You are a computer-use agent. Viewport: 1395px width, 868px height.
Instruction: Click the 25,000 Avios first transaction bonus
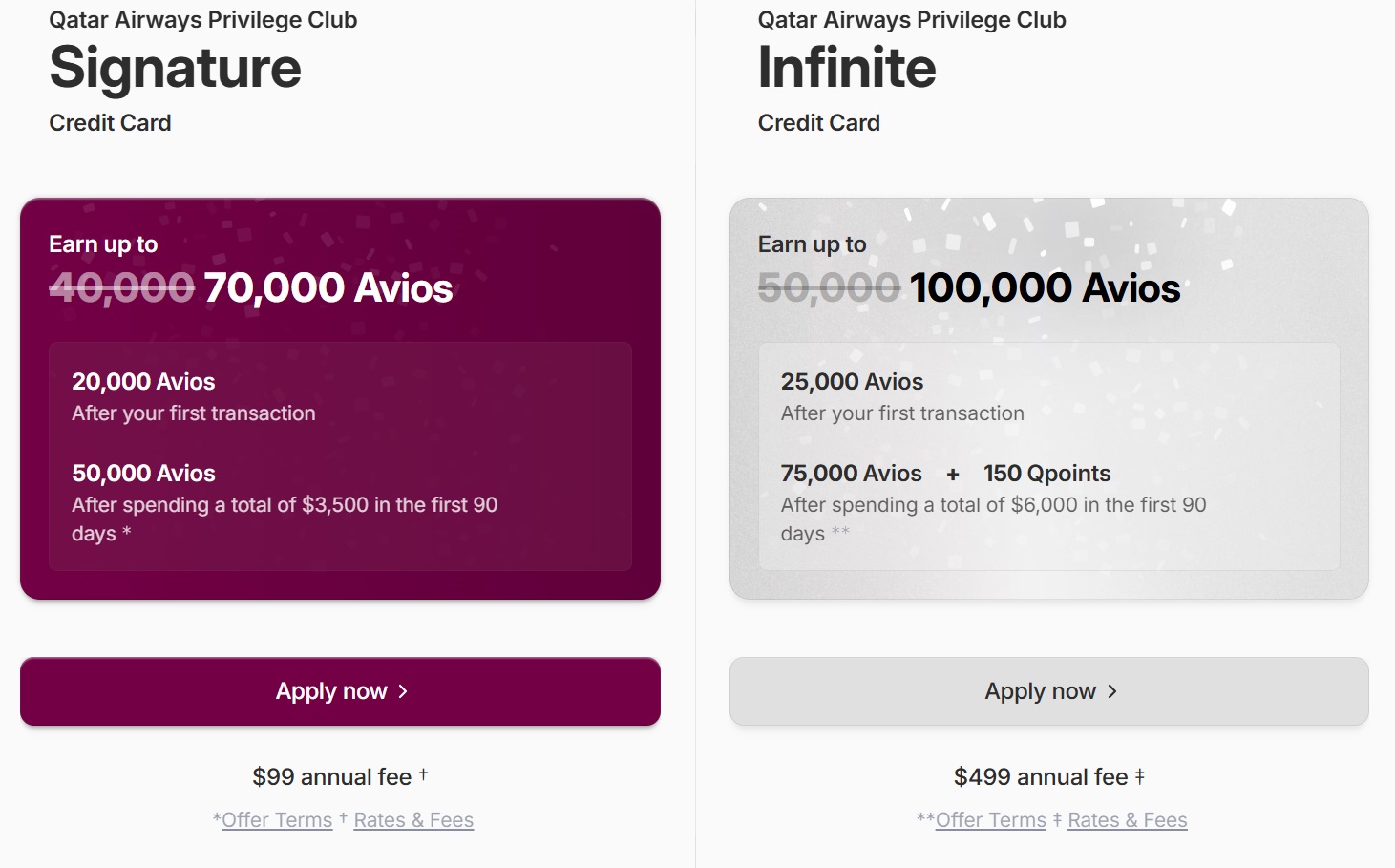pyautogui.click(x=852, y=382)
